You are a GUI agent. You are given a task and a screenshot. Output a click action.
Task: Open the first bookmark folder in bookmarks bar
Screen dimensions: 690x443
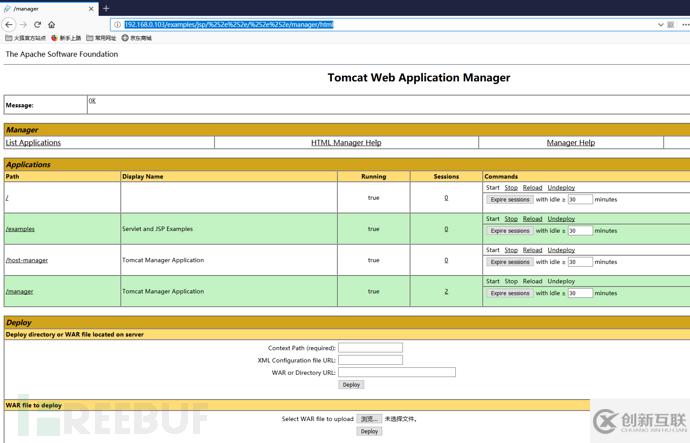point(26,38)
